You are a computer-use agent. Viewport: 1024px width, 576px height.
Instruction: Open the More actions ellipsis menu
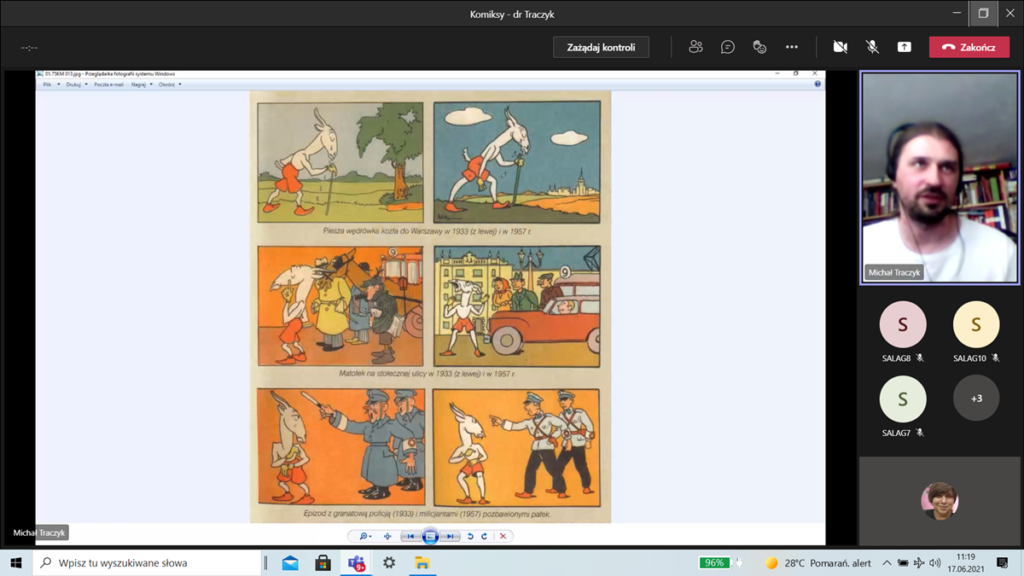pos(792,47)
